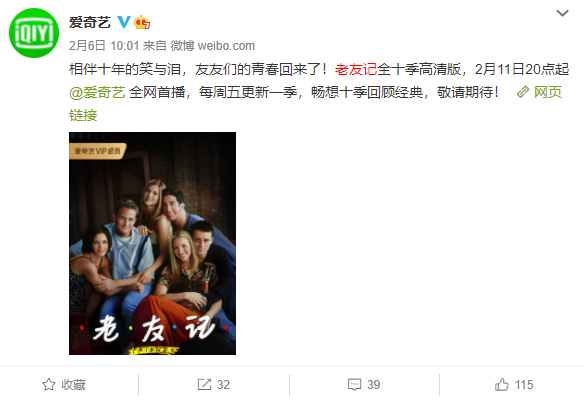
Task: Open the 爱奇艺 account name link
Action: [x=90, y=22]
